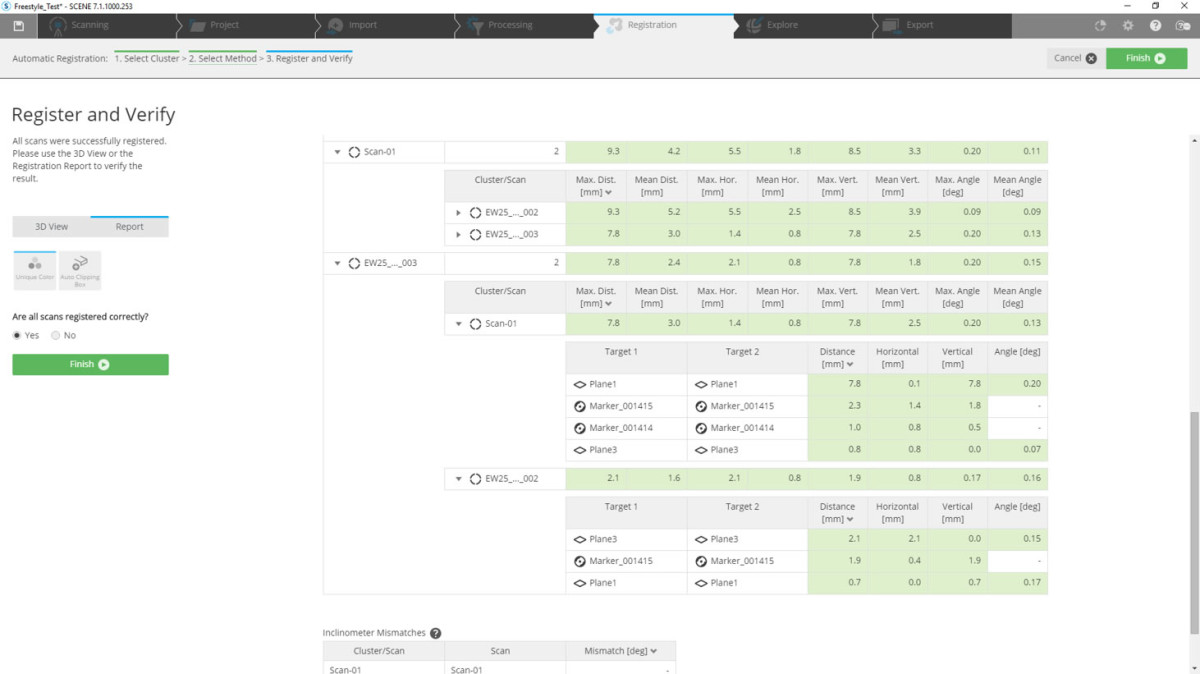
Task: Click the Cancel button
Action: point(1075,58)
